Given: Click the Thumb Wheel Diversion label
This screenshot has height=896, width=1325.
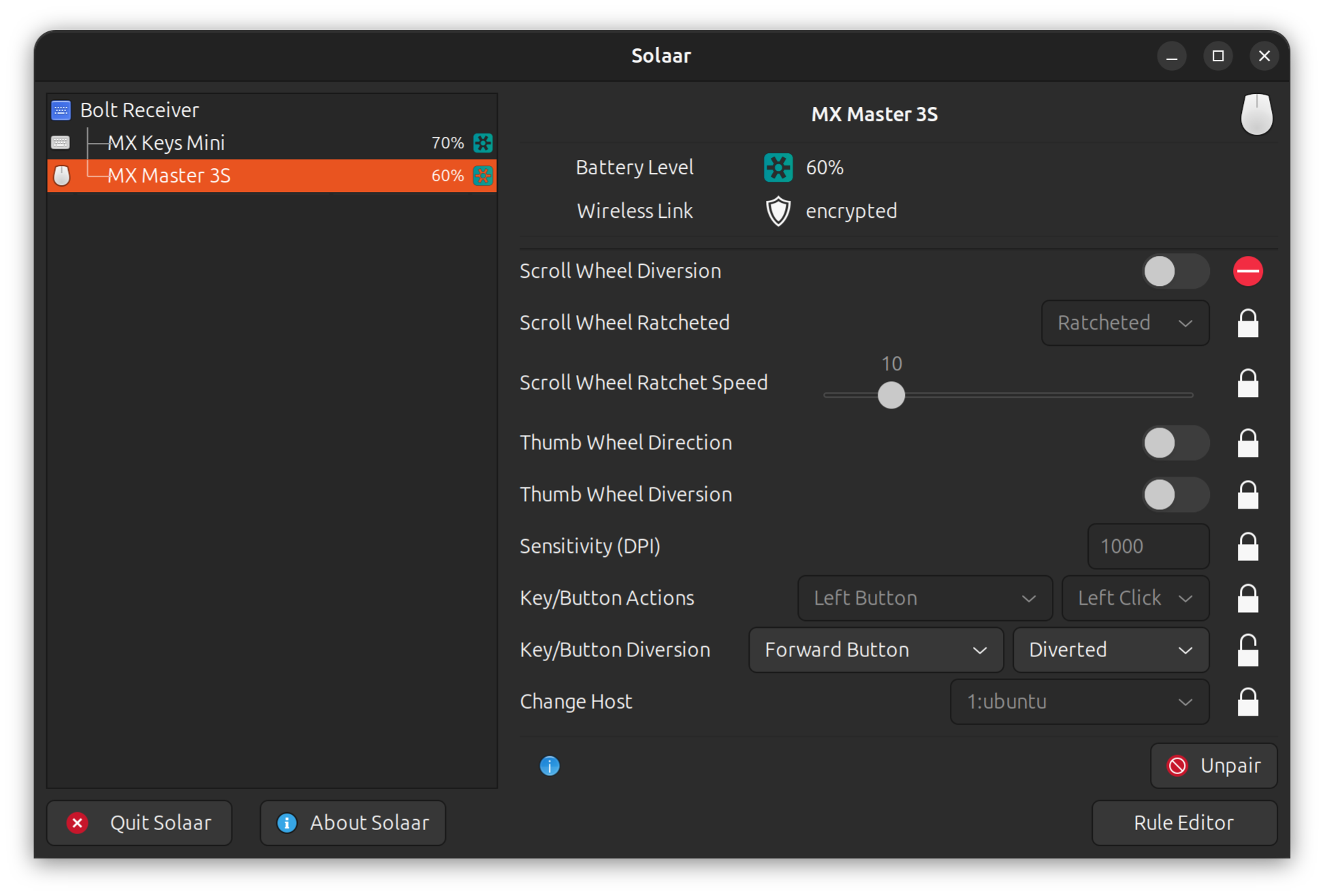Looking at the screenshot, I should pos(626,494).
